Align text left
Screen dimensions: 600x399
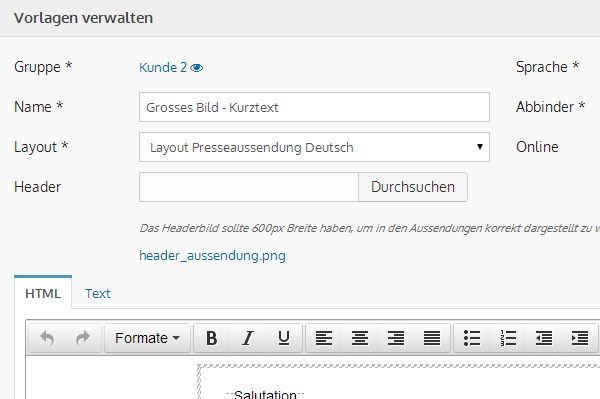[324, 338]
